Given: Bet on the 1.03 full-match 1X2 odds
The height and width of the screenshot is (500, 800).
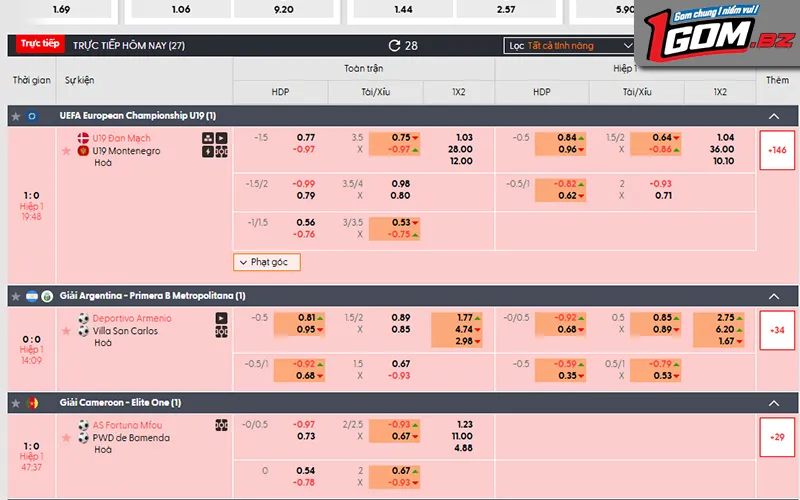Looking at the screenshot, I should tap(464, 138).
